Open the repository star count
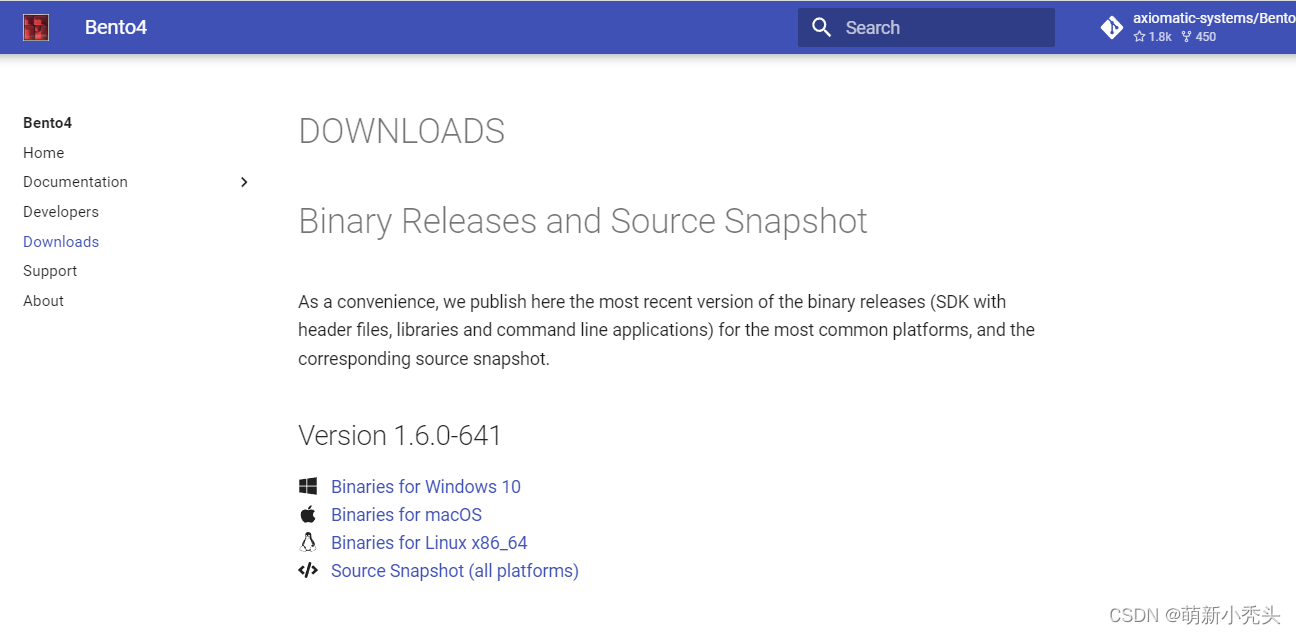 pyautogui.click(x=1152, y=37)
